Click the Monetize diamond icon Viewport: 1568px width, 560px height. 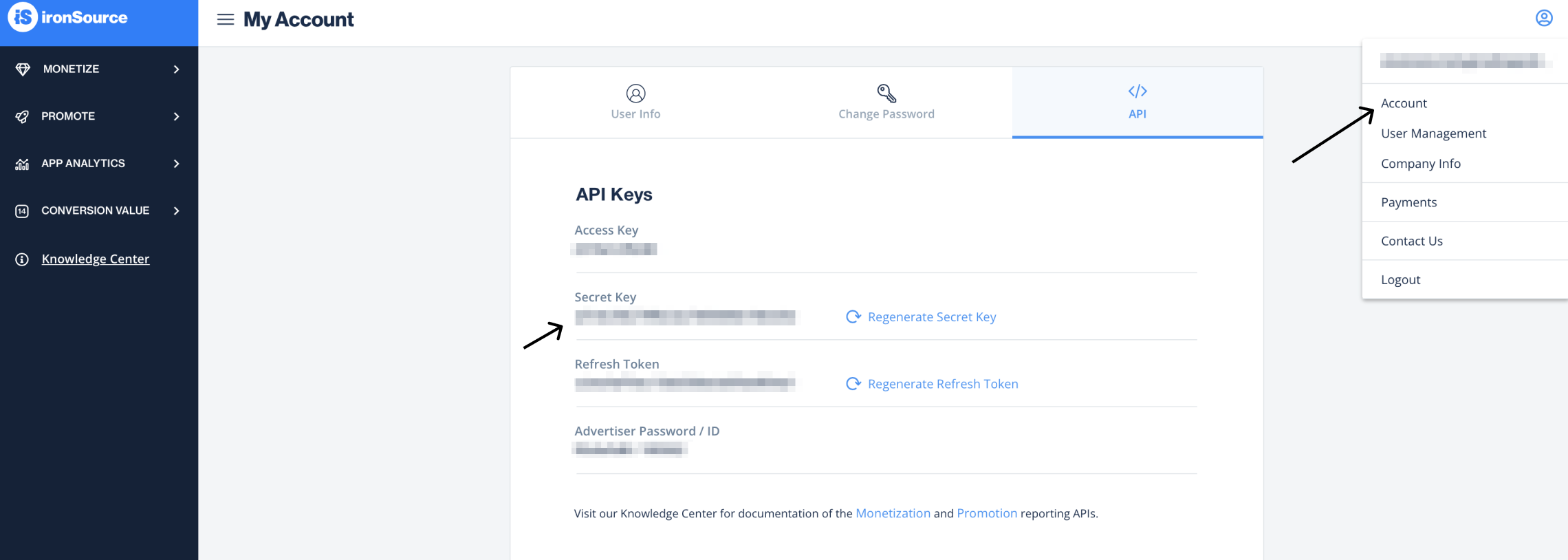pyautogui.click(x=23, y=69)
